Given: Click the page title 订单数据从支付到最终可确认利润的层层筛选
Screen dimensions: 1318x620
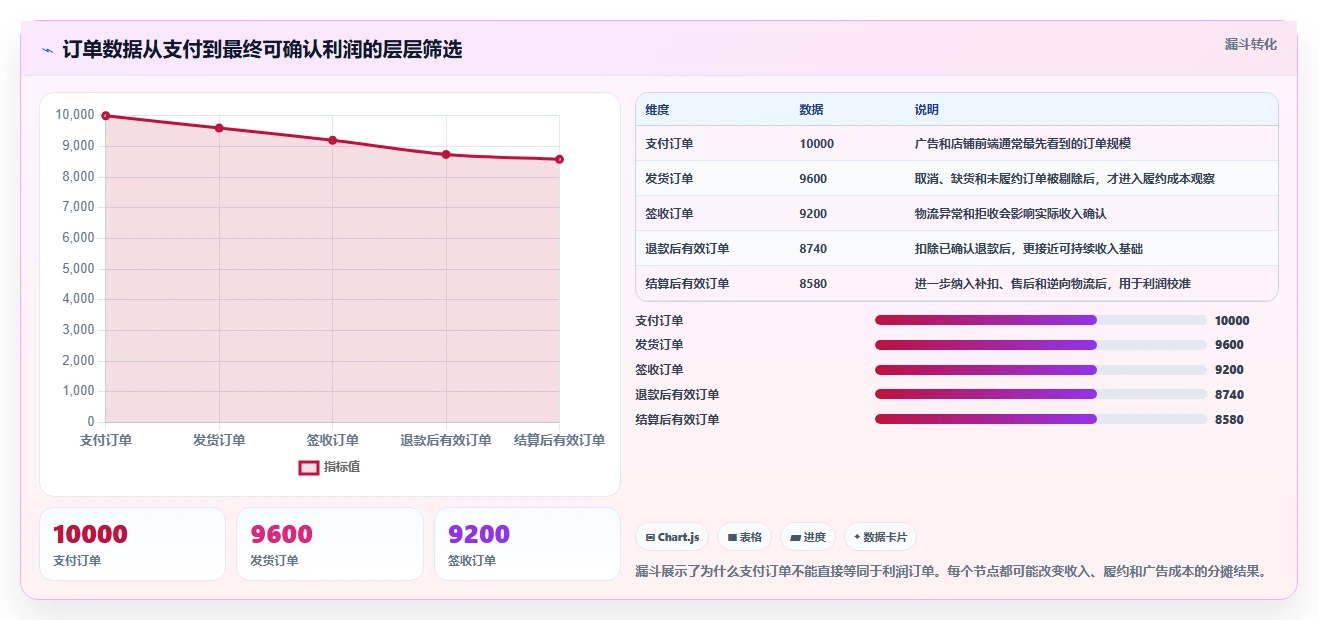Looking at the screenshot, I should [262, 50].
